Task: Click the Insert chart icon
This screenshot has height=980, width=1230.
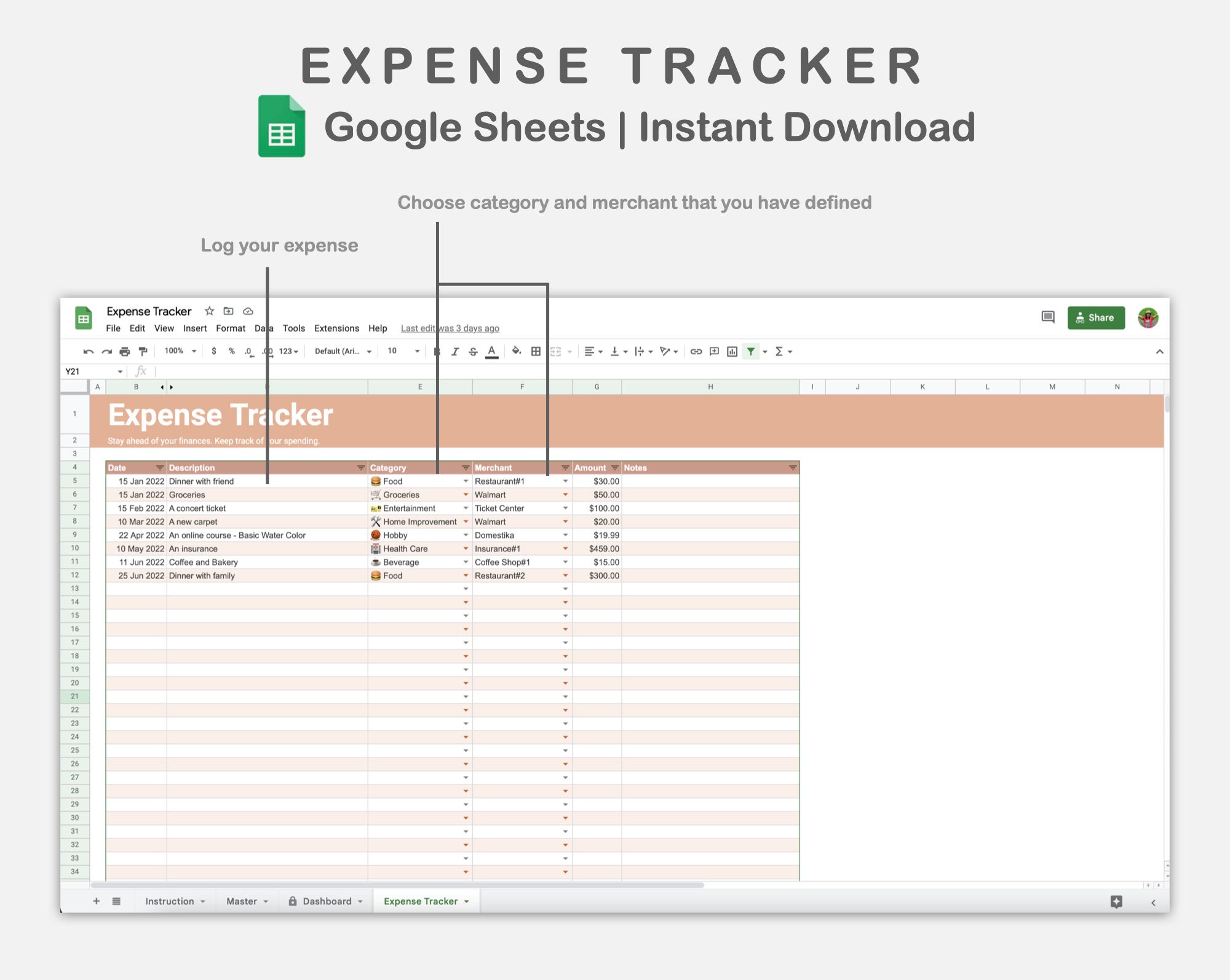Action: [x=734, y=351]
